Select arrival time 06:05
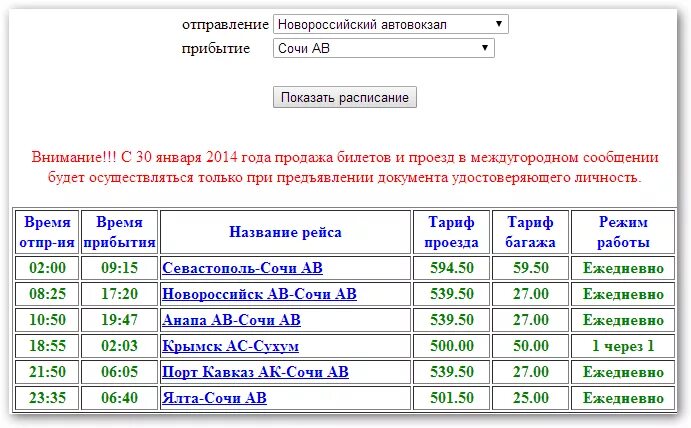 [x=119, y=372]
